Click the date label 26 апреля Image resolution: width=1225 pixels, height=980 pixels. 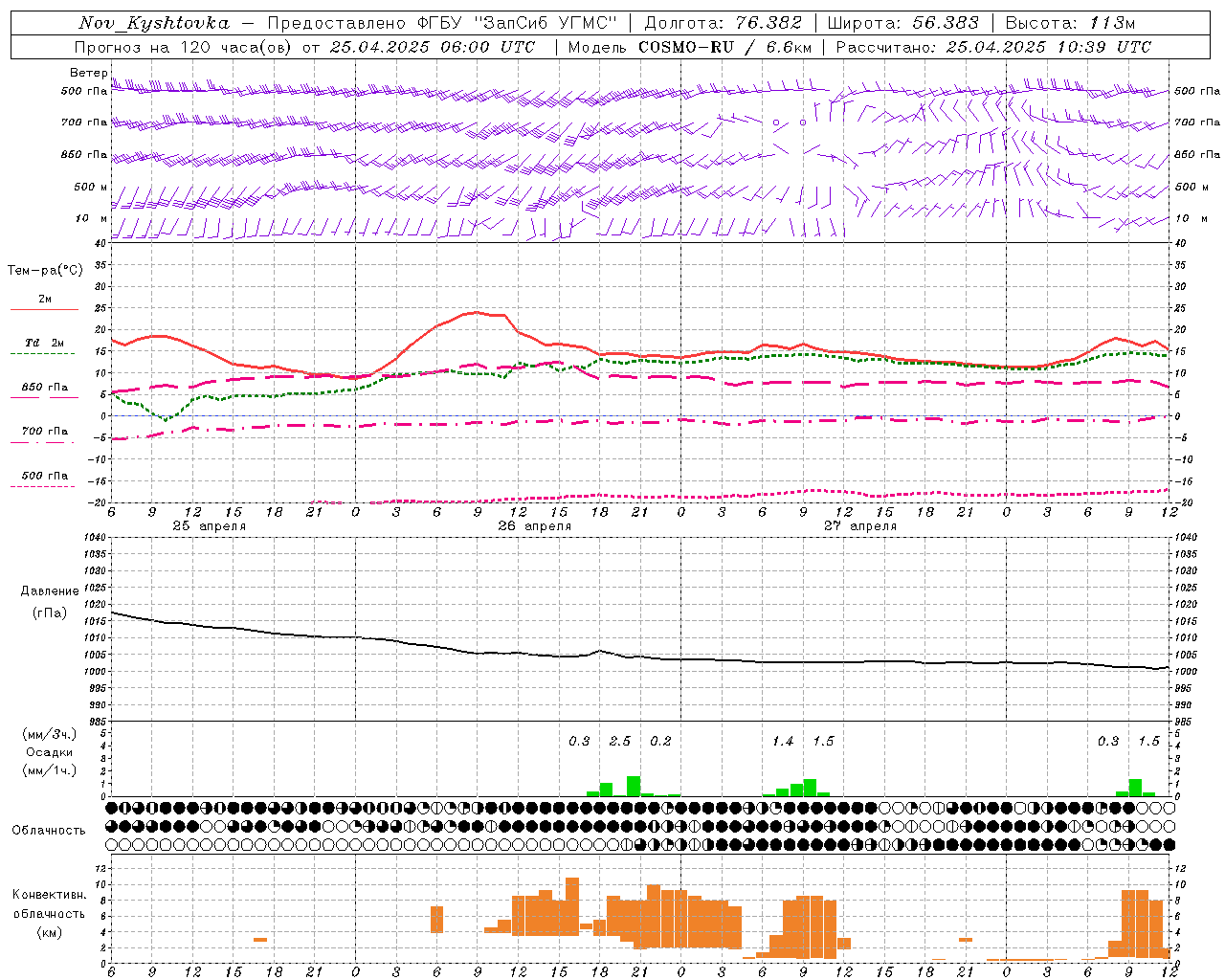coord(534,526)
